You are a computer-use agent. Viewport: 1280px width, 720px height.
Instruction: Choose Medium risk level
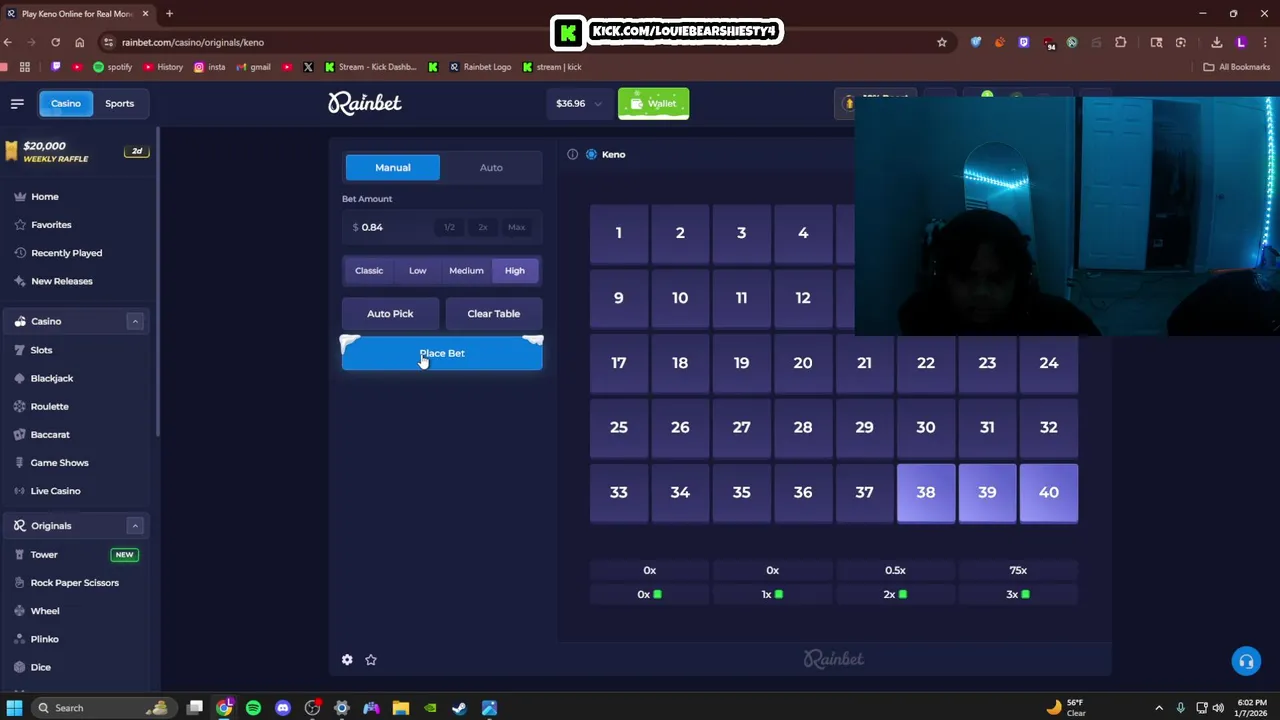(466, 270)
